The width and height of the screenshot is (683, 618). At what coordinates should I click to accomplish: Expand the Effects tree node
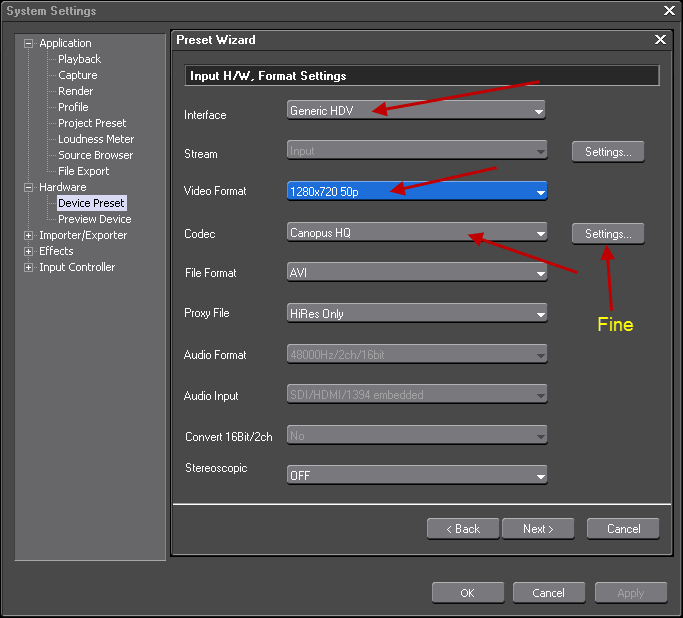coord(29,252)
